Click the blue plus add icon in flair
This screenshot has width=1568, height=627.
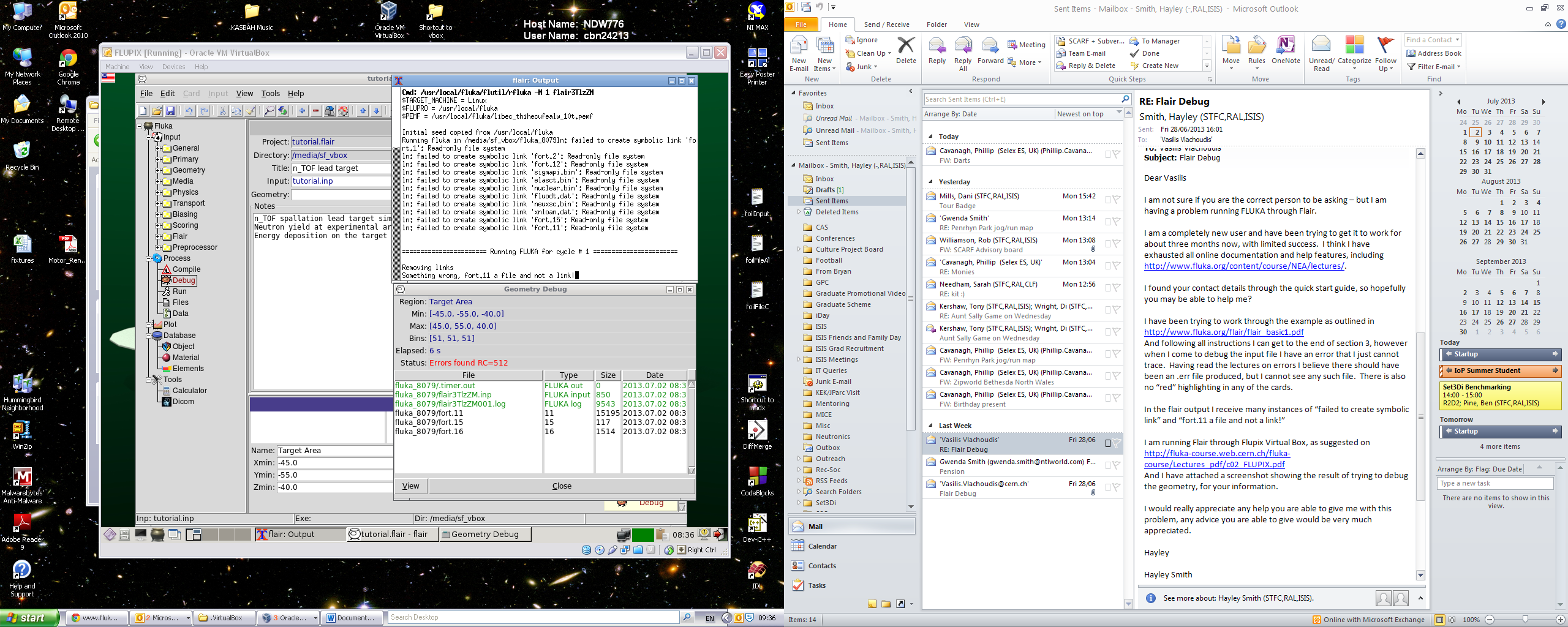pos(302,111)
